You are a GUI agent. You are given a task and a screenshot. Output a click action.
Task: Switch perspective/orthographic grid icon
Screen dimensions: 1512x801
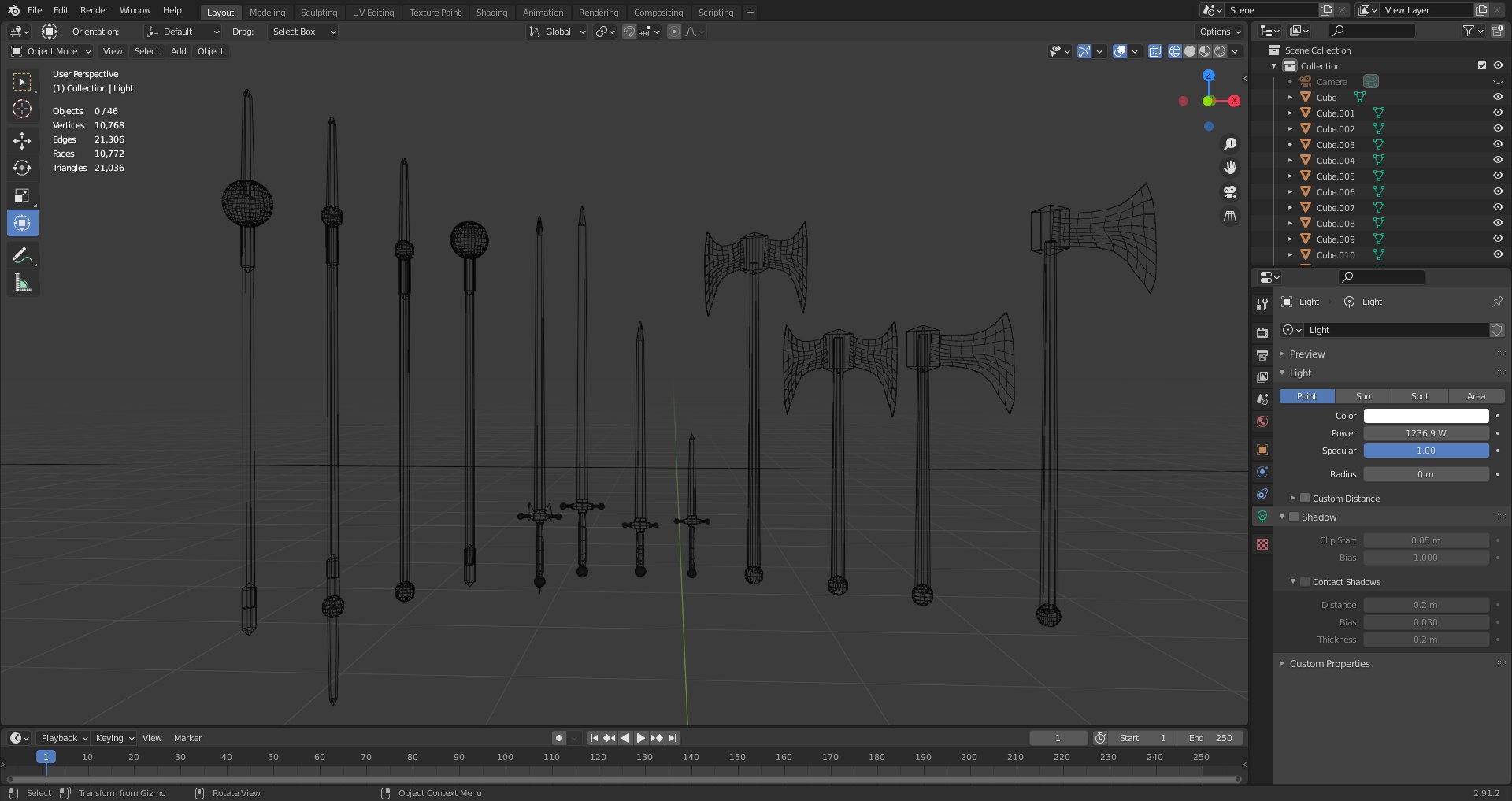point(1229,216)
